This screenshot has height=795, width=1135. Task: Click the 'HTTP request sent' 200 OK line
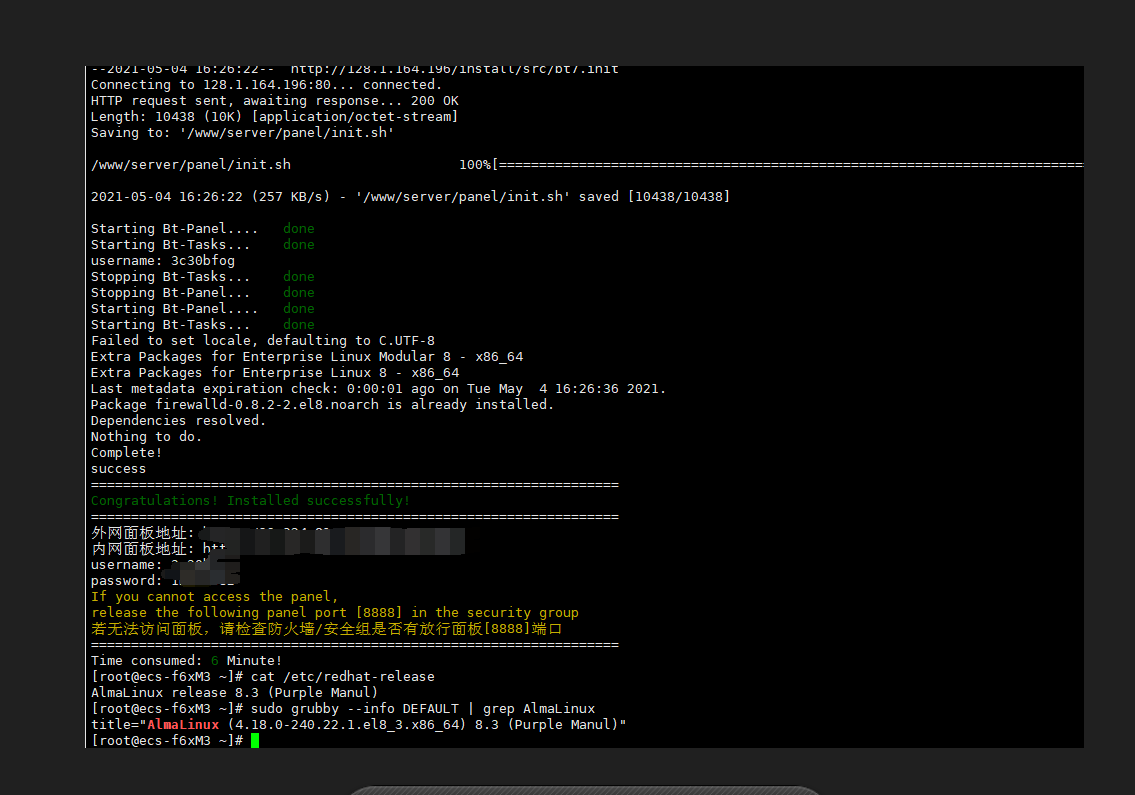pyautogui.click(x=274, y=101)
